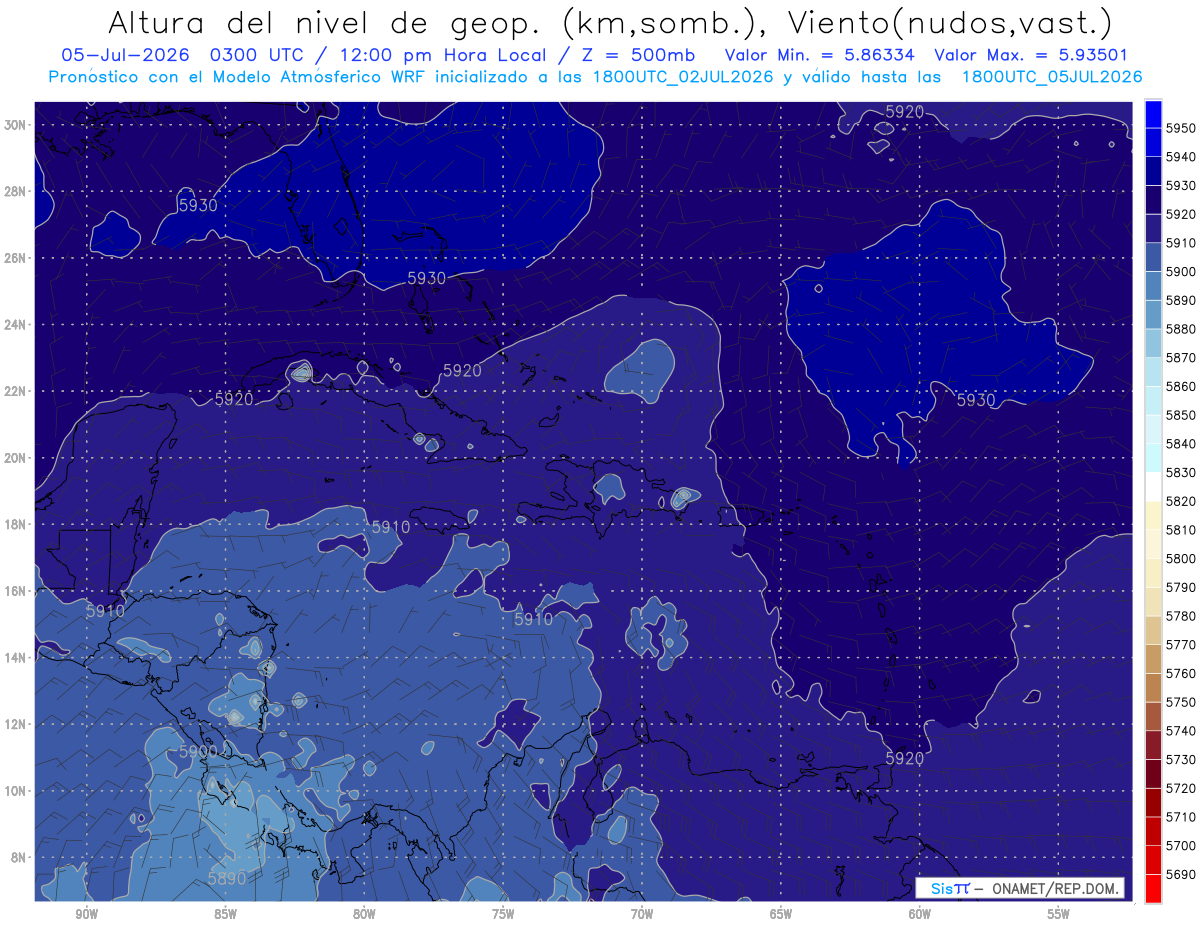Click the 5940 color scale label

click(x=1182, y=157)
